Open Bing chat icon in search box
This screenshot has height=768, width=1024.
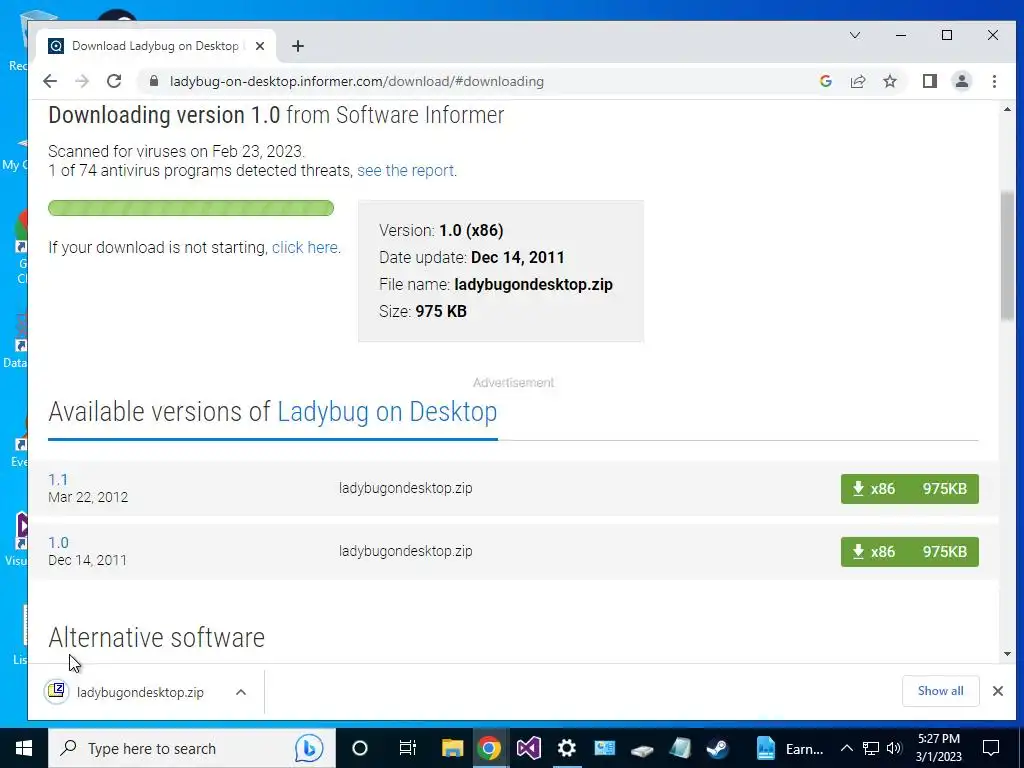308,748
